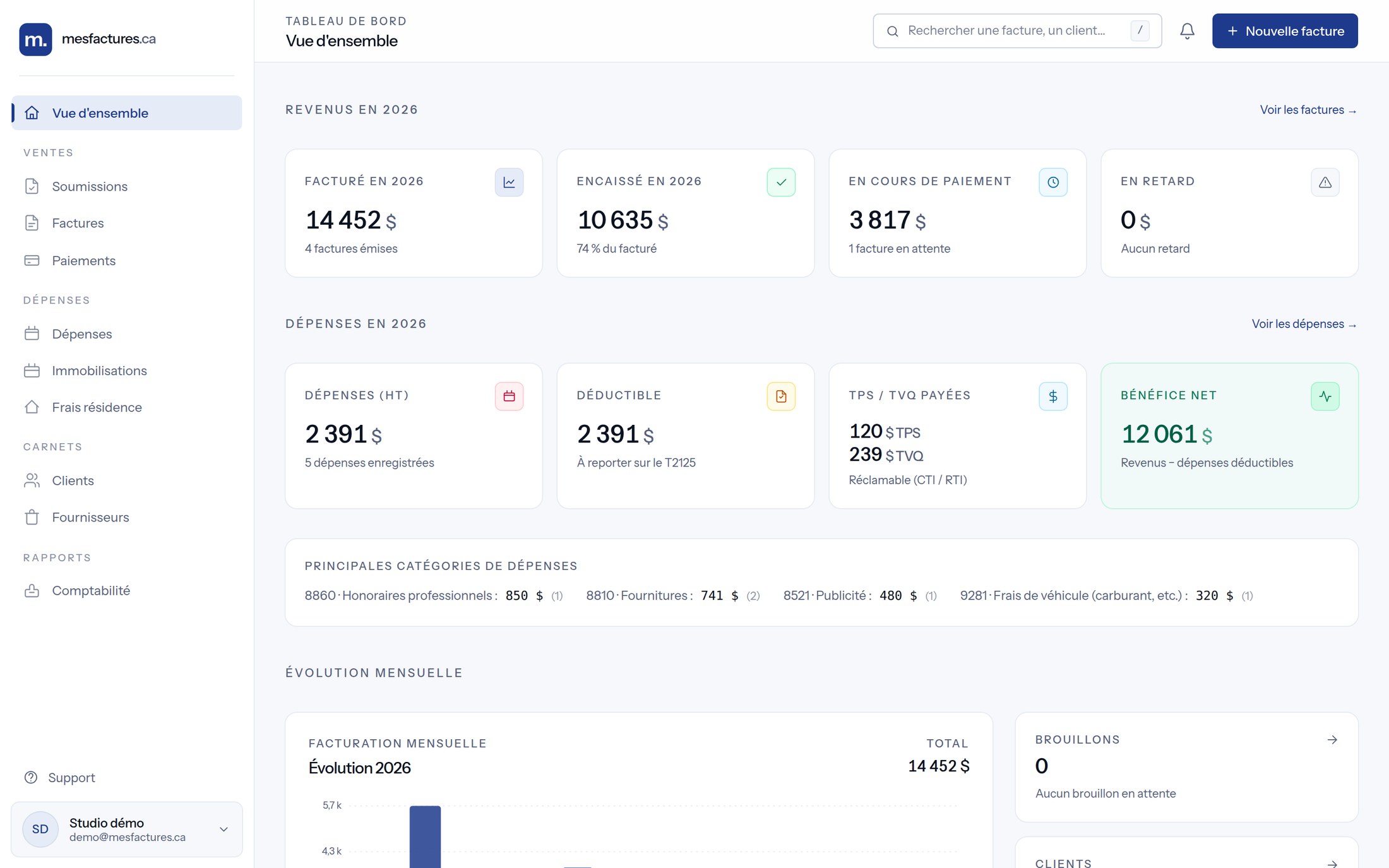Click the Fournisseurs bag icon in sidebar

(x=32, y=517)
